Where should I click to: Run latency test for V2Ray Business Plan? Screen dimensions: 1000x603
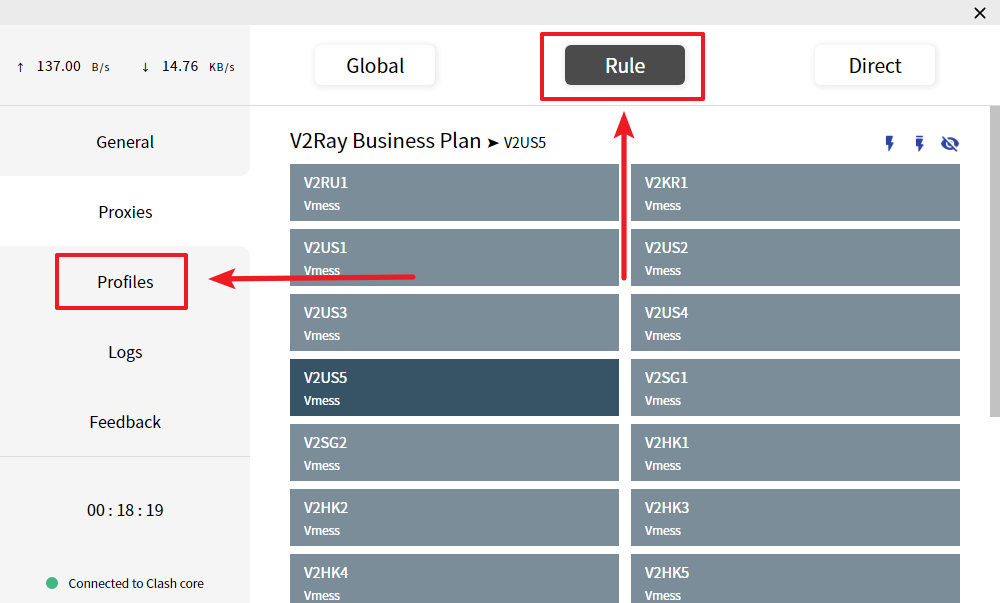(x=890, y=143)
